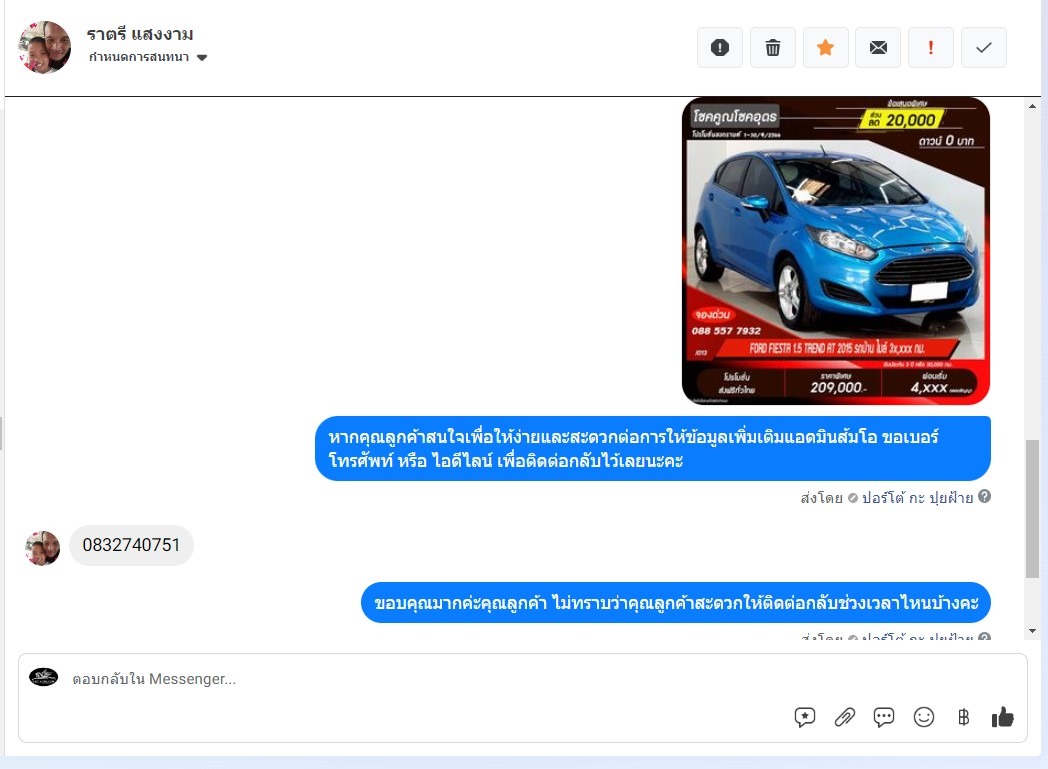This screenshot has height=769, width=1048.
Task: Delete conversation using trash icon
Action: point(773,47)
